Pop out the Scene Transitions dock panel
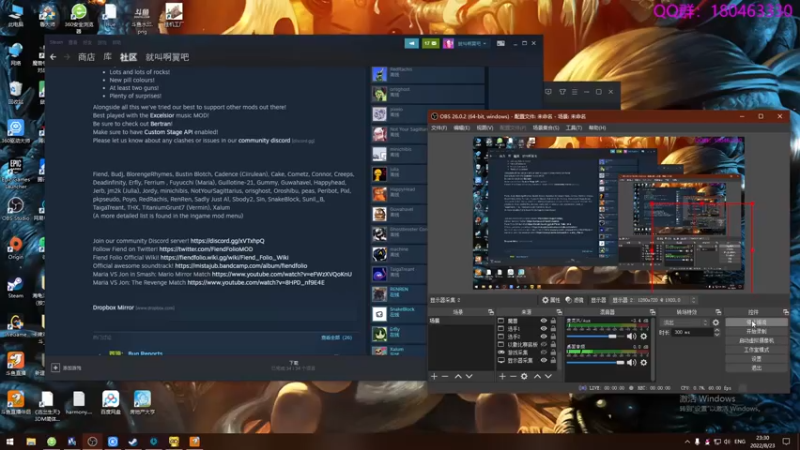The width and height of the screenshot is (800, 450). pos(718,312)
